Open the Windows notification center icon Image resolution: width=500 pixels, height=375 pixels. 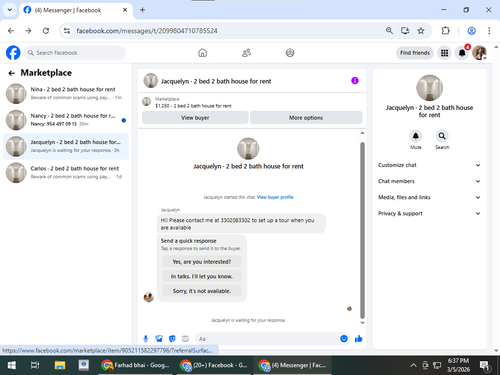click(484, 366)
